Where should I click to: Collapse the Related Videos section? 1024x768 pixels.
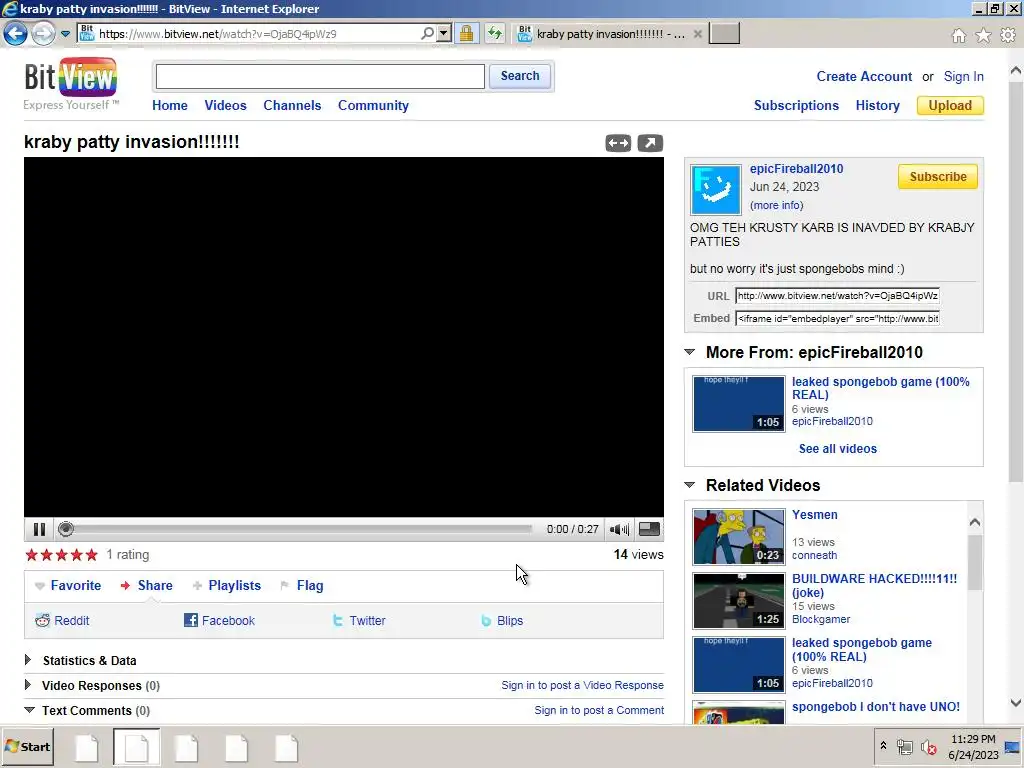690,485
